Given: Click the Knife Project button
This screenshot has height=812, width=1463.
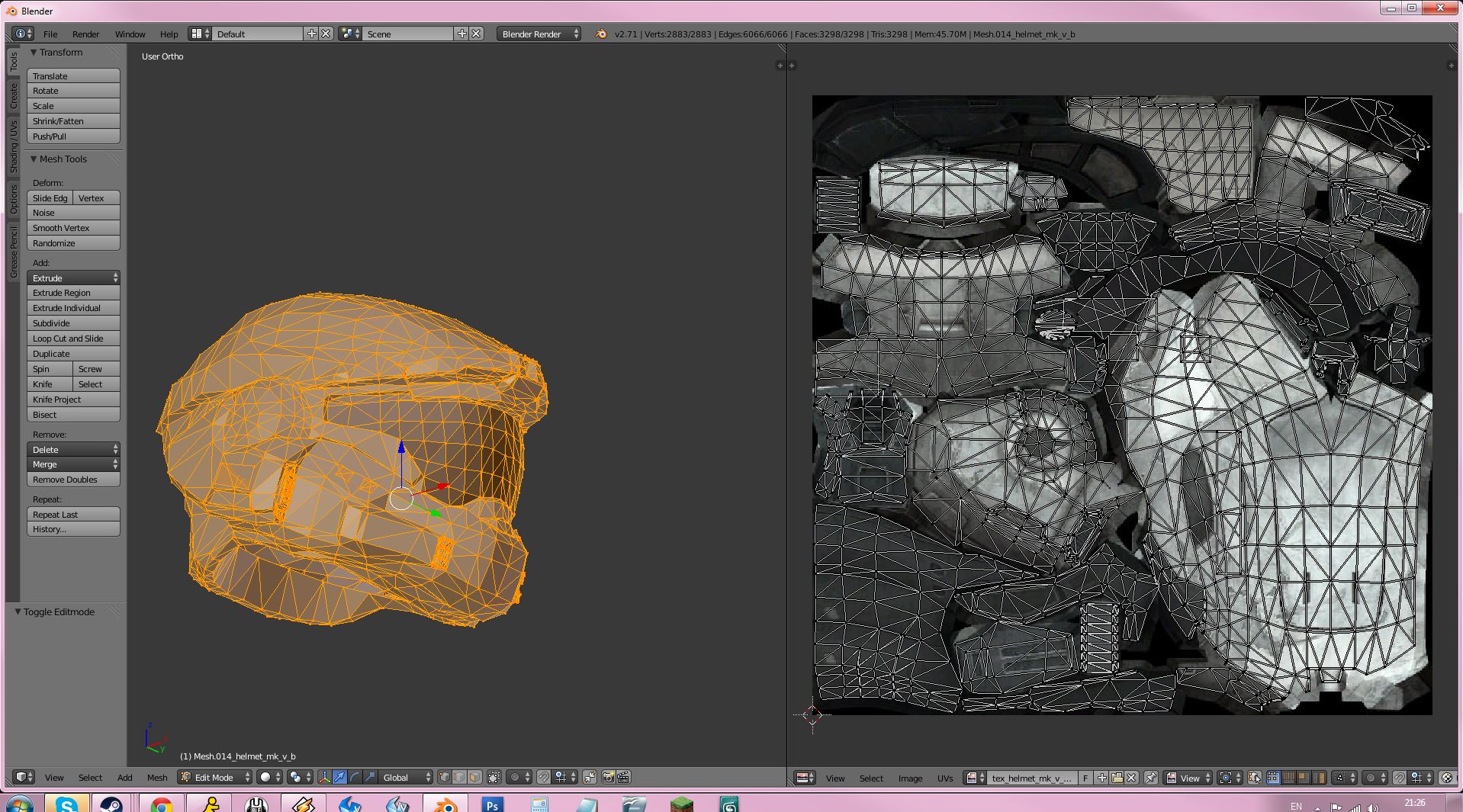Looking at the screenshot, I should 73,399.
